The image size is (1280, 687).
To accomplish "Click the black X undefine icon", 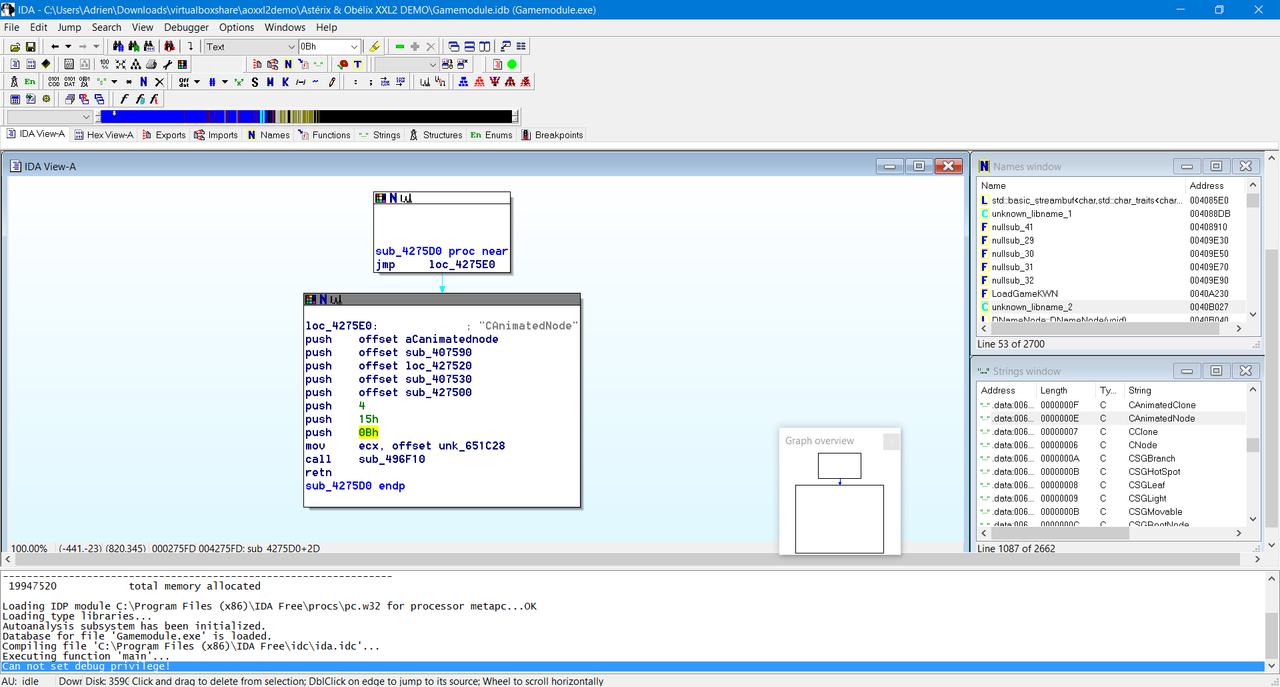I will [x=159, y=82].
